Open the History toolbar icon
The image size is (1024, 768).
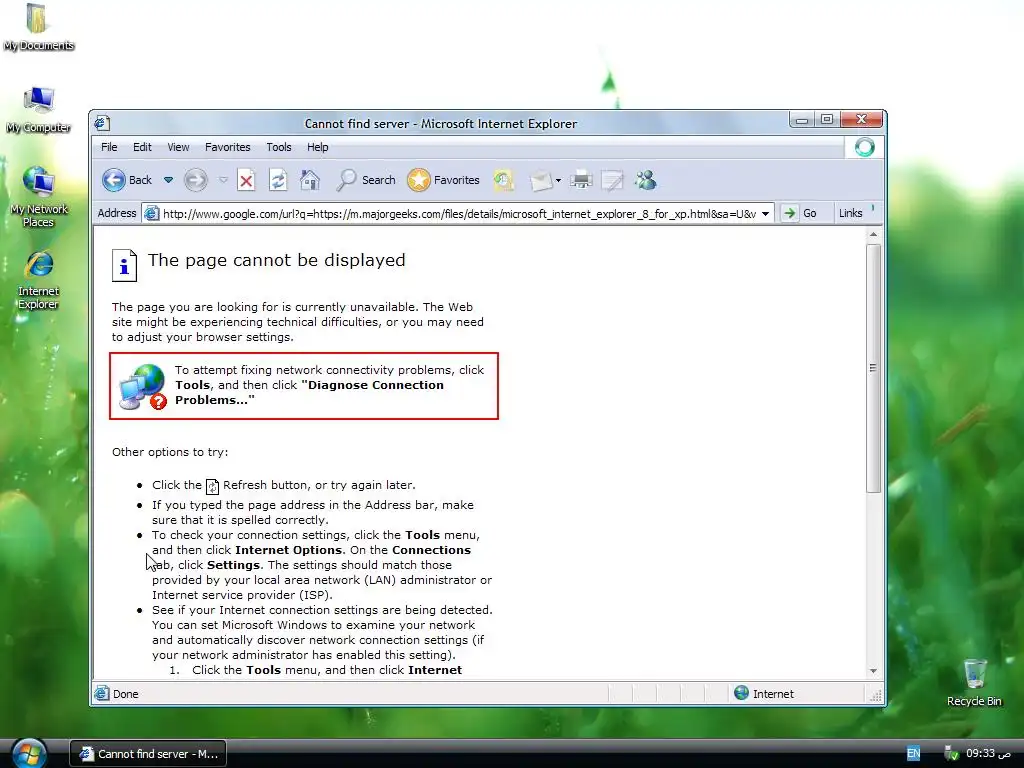pyautogui.click(x=504, y=180)
